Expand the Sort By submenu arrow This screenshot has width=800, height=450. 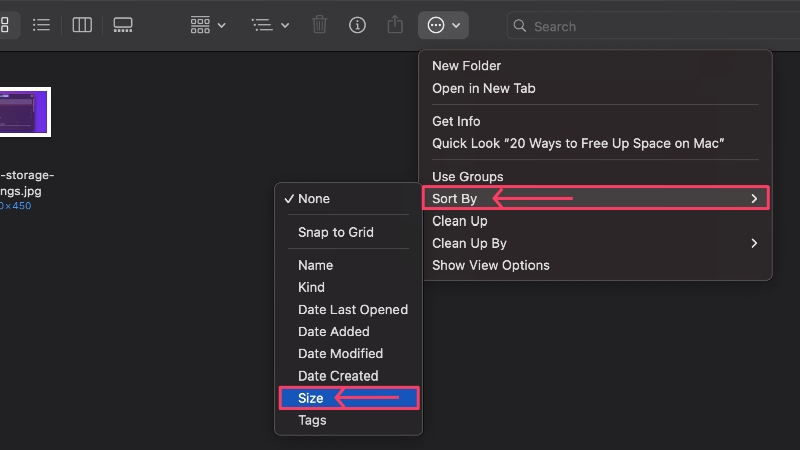[x=754, y=198]
